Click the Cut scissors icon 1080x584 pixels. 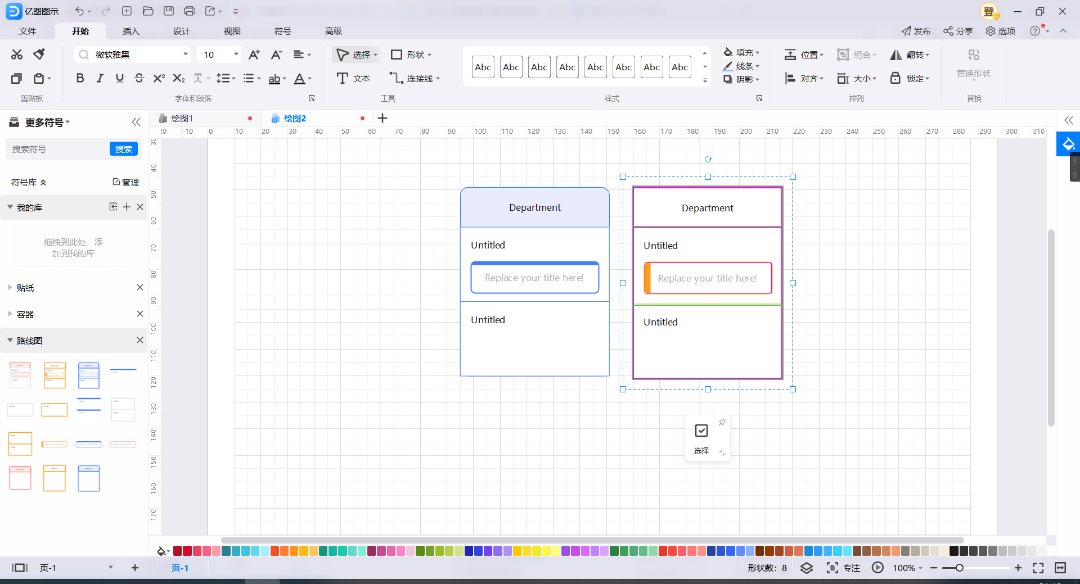(x=16, y=54)
